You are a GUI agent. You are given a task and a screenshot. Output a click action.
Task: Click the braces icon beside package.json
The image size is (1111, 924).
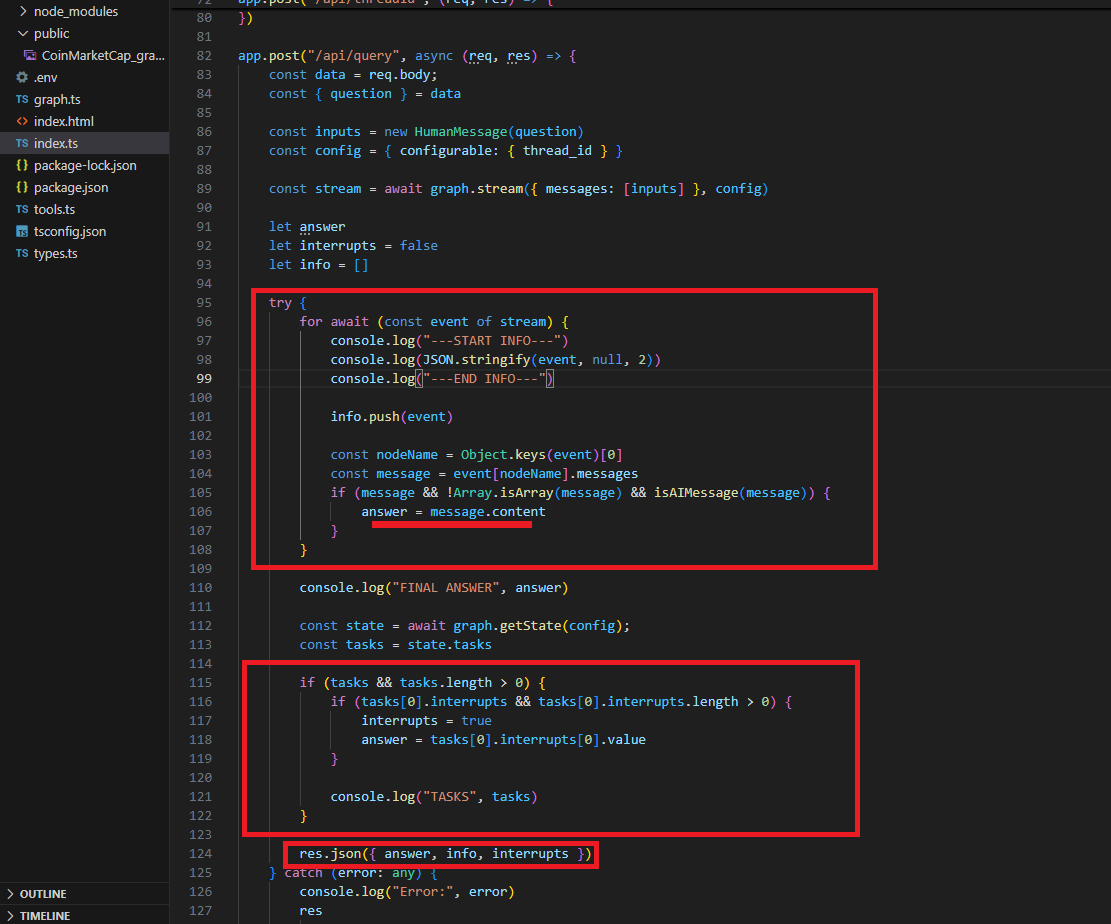tap(22, 187)
